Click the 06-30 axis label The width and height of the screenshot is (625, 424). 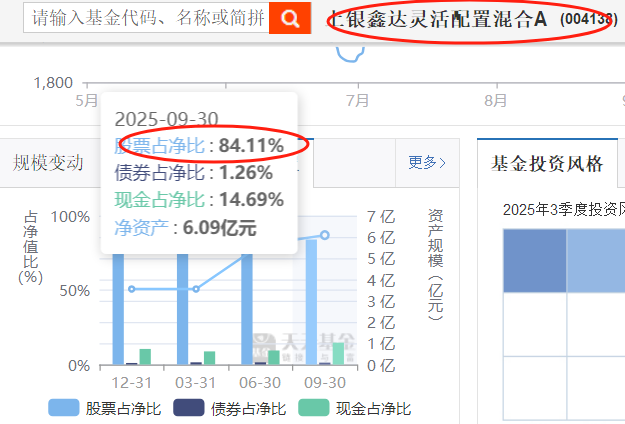(x=260, y=383)
